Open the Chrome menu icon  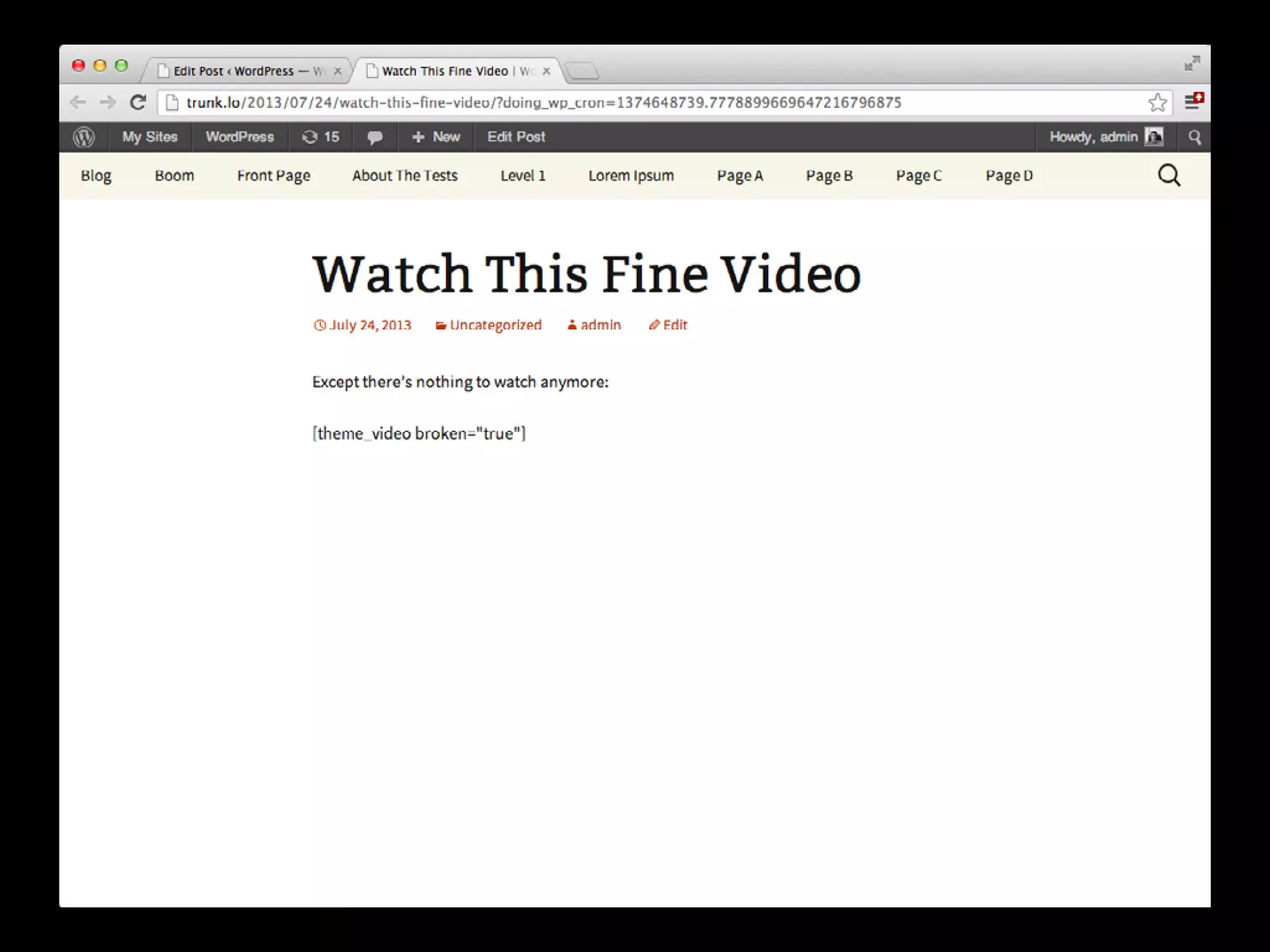[1192, 102]
